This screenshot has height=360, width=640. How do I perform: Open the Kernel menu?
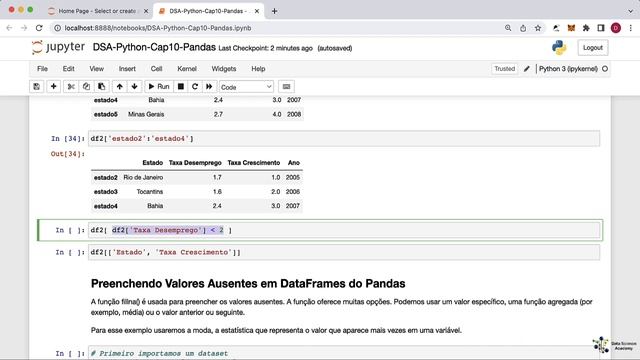187,69
